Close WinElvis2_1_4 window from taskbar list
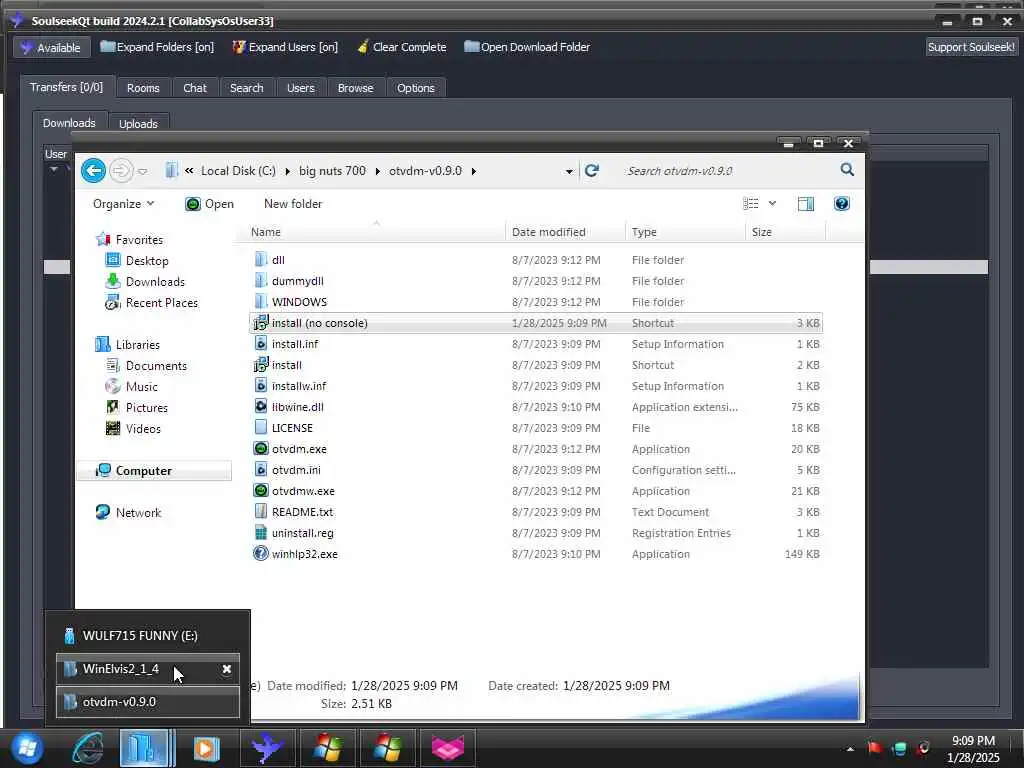 [227, 669]
